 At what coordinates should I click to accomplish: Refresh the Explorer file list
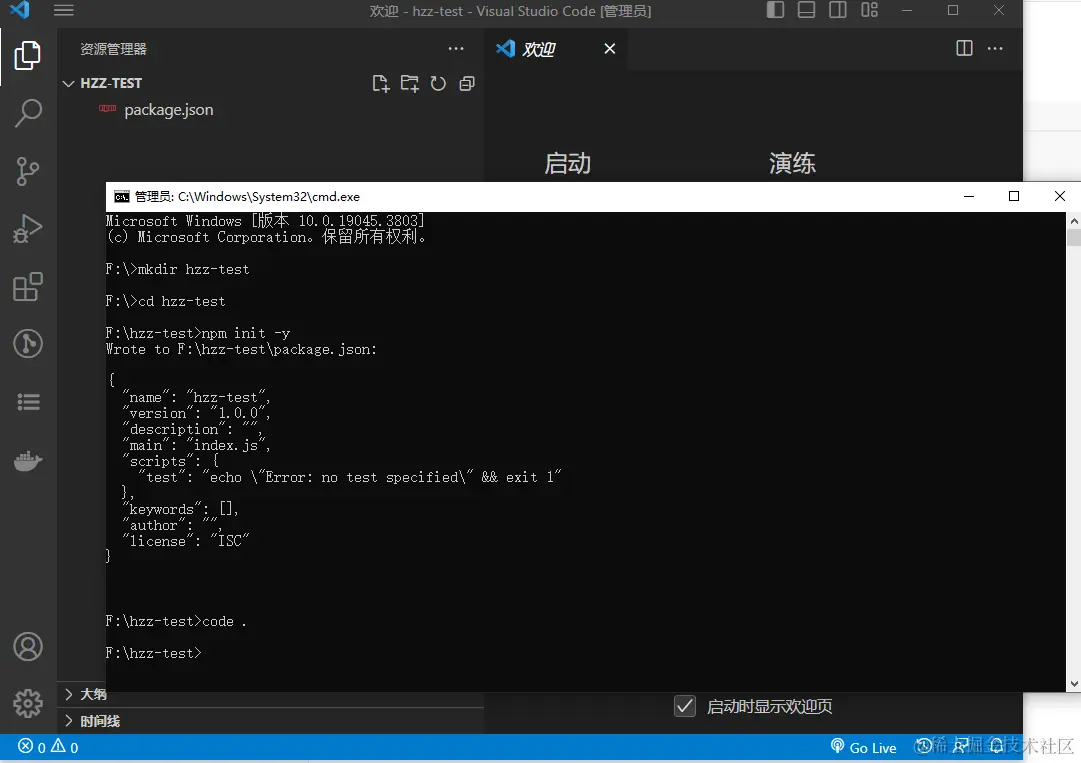coord(438,83)
